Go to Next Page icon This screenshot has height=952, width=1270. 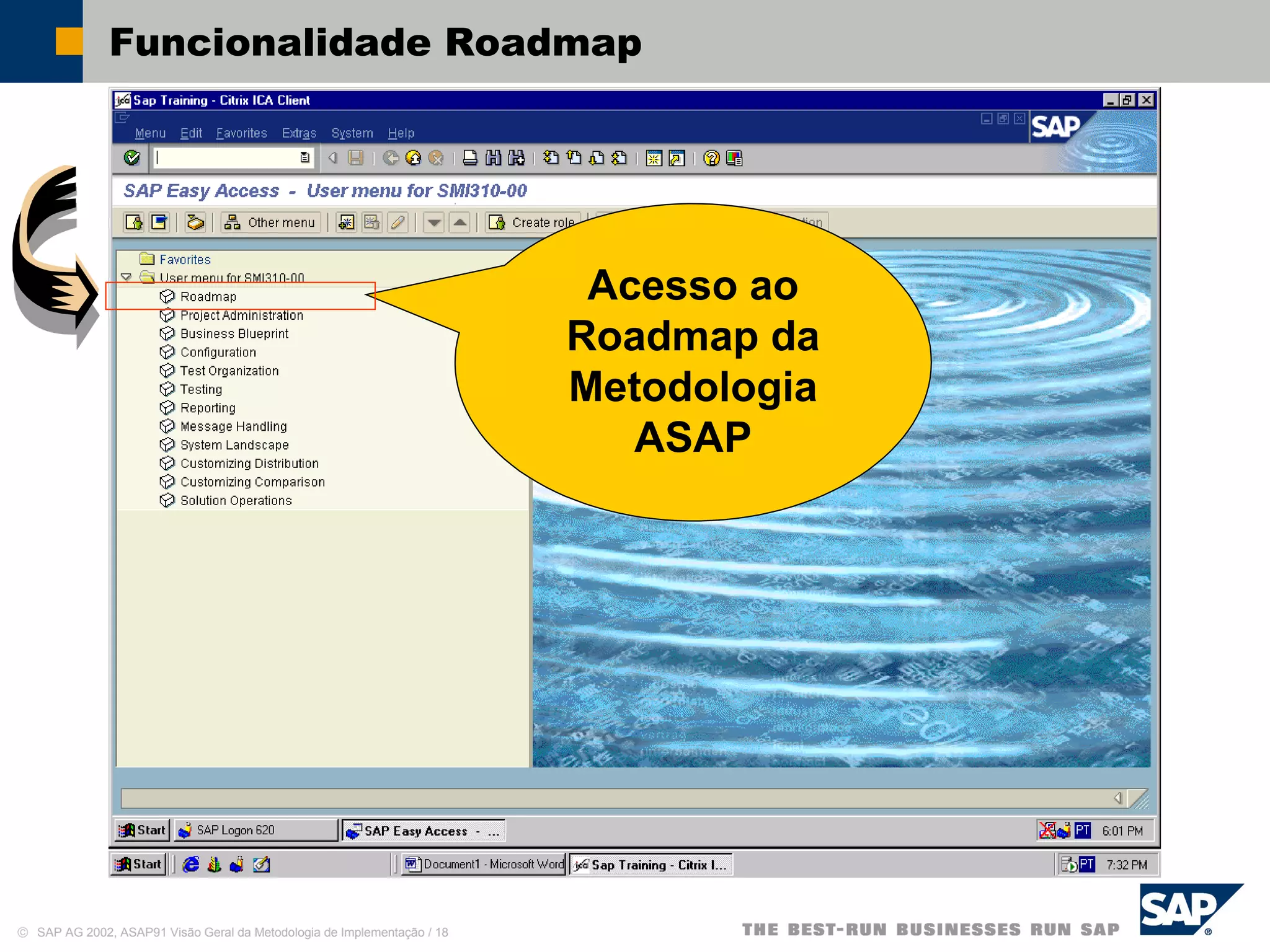click(x=597, y=158)
